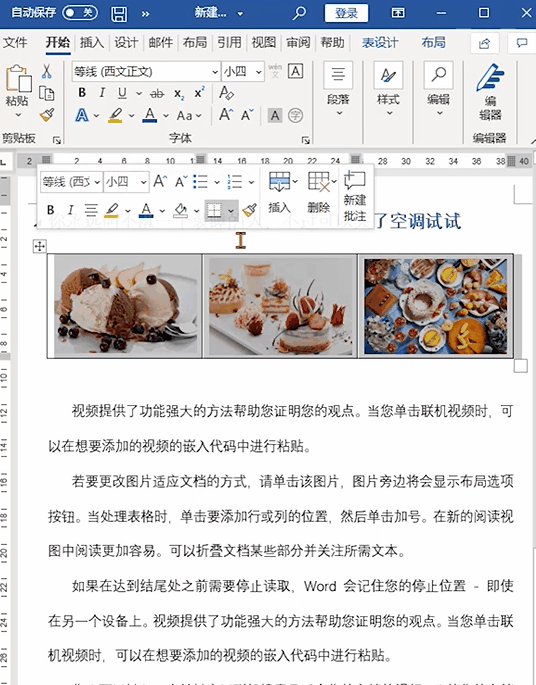536x685 pixels.
Task: Click the Cut scissors icon
Action: (x=46, y=71)
